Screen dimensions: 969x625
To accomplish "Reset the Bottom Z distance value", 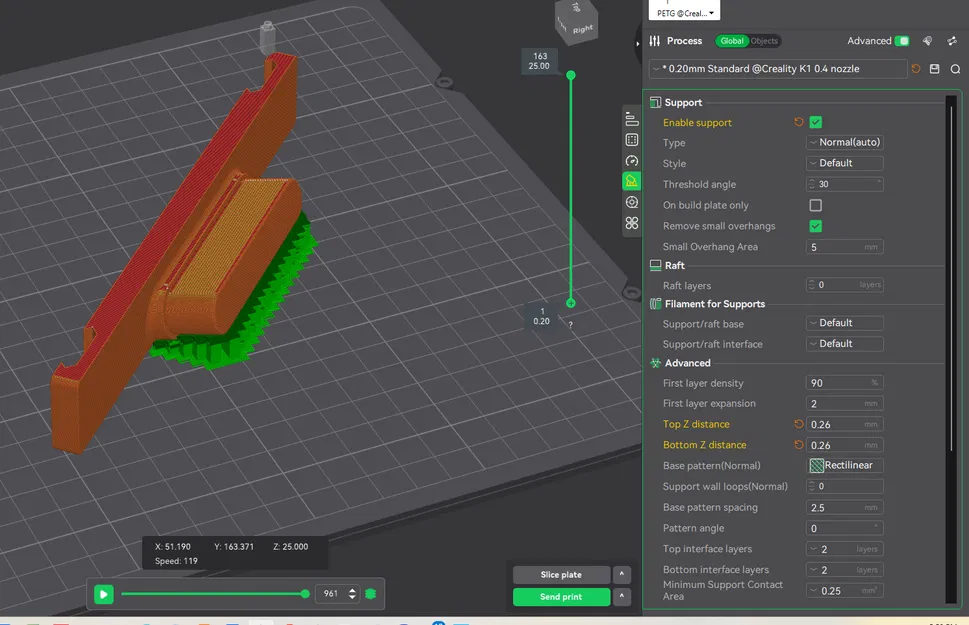I will (798, 444).
